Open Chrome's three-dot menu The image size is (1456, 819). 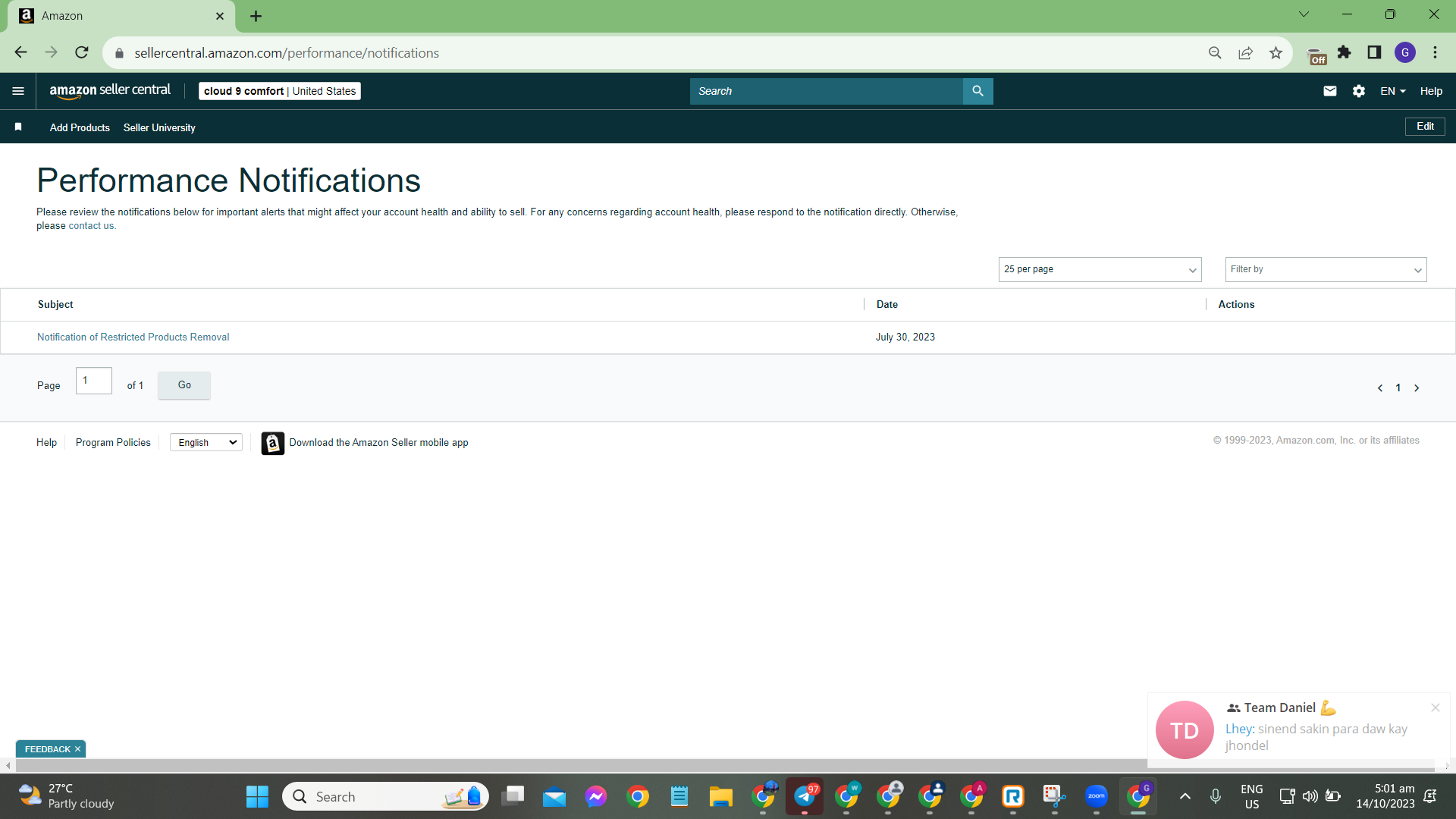point(1435,52)
